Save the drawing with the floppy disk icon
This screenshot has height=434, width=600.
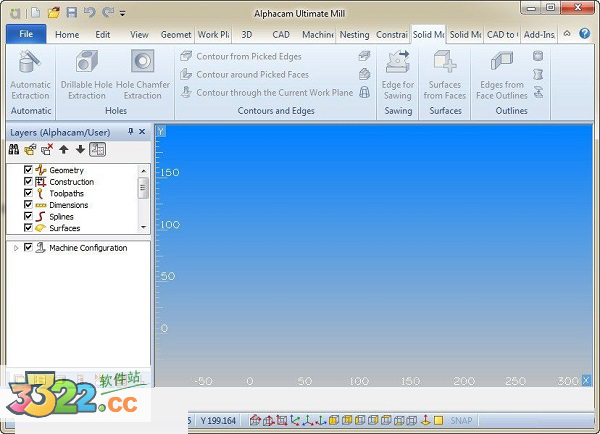point(72,13)
